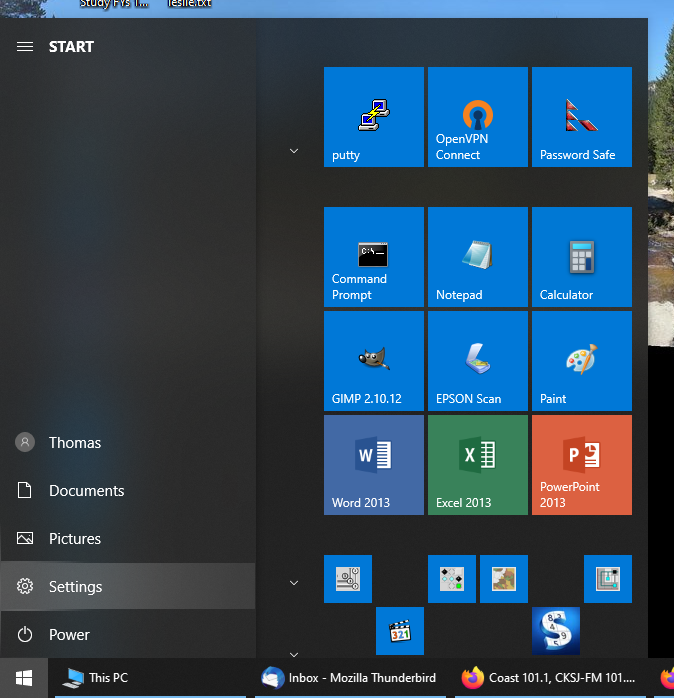
Task: Open the small tile showing numbered circles joined by lines
Action: pyautogui.click(x=348, y=579)
